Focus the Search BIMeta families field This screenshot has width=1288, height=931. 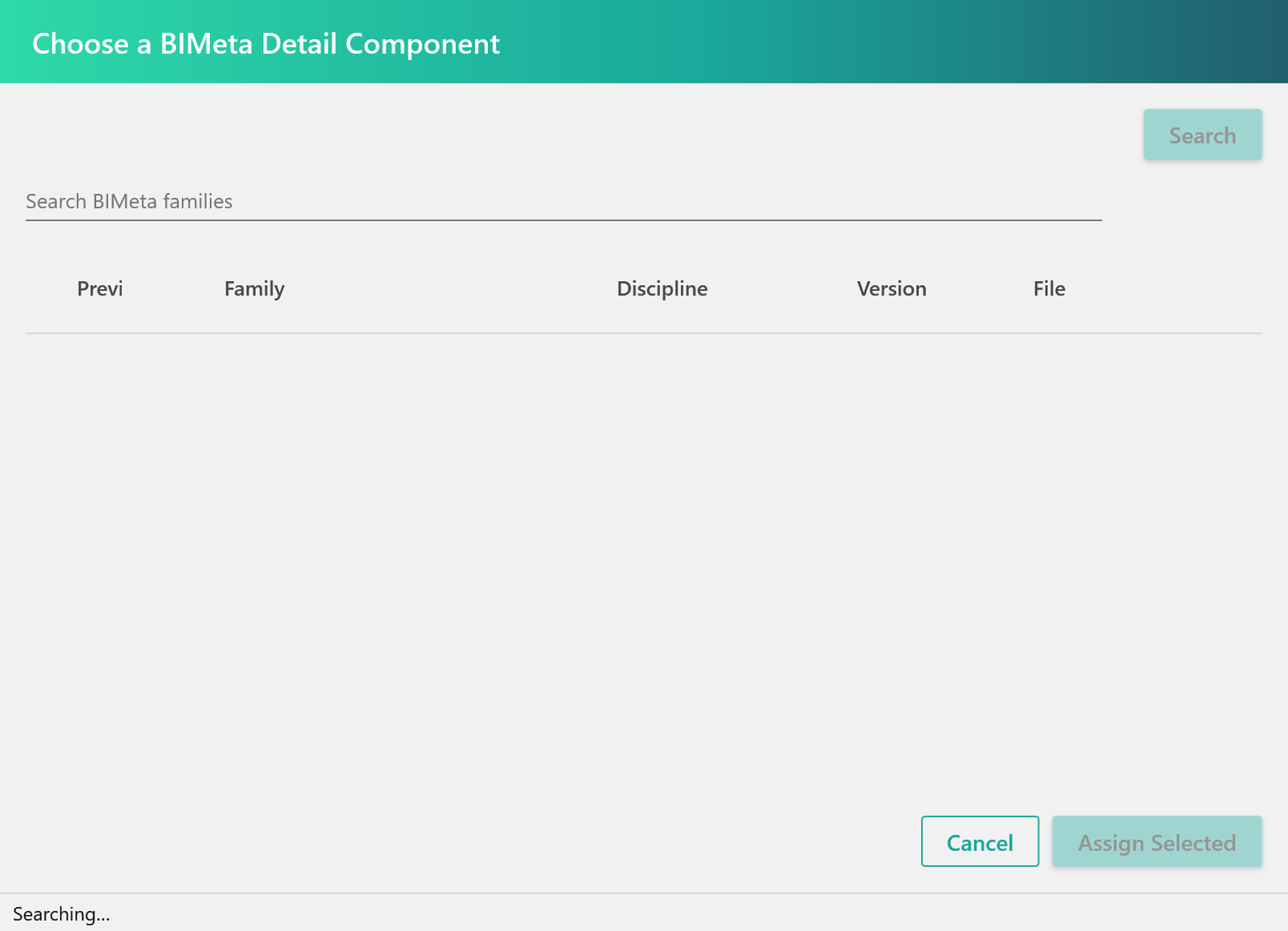[x=563, y=201]
